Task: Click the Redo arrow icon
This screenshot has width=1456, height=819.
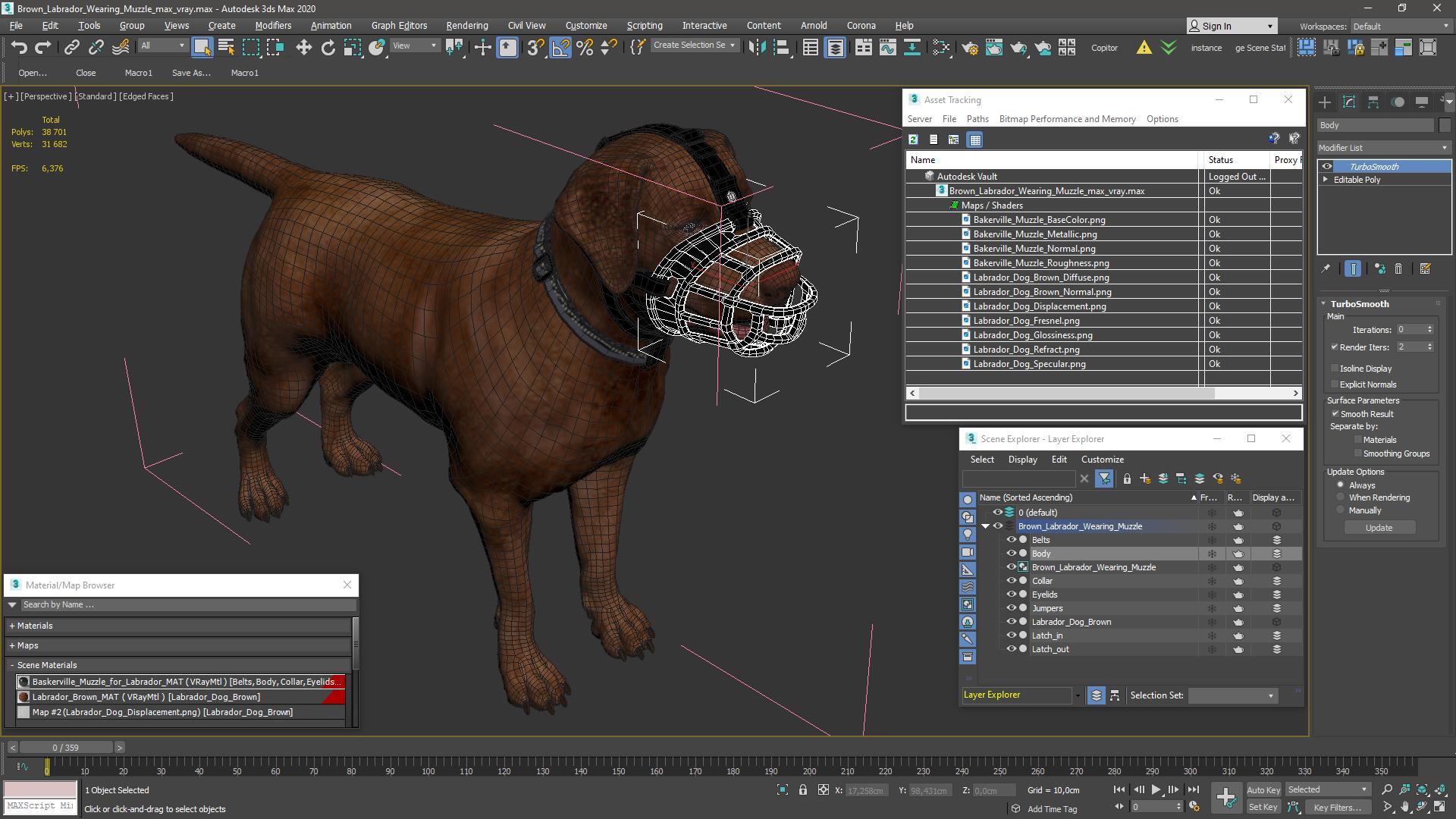Action: click(x=43, y=47)
